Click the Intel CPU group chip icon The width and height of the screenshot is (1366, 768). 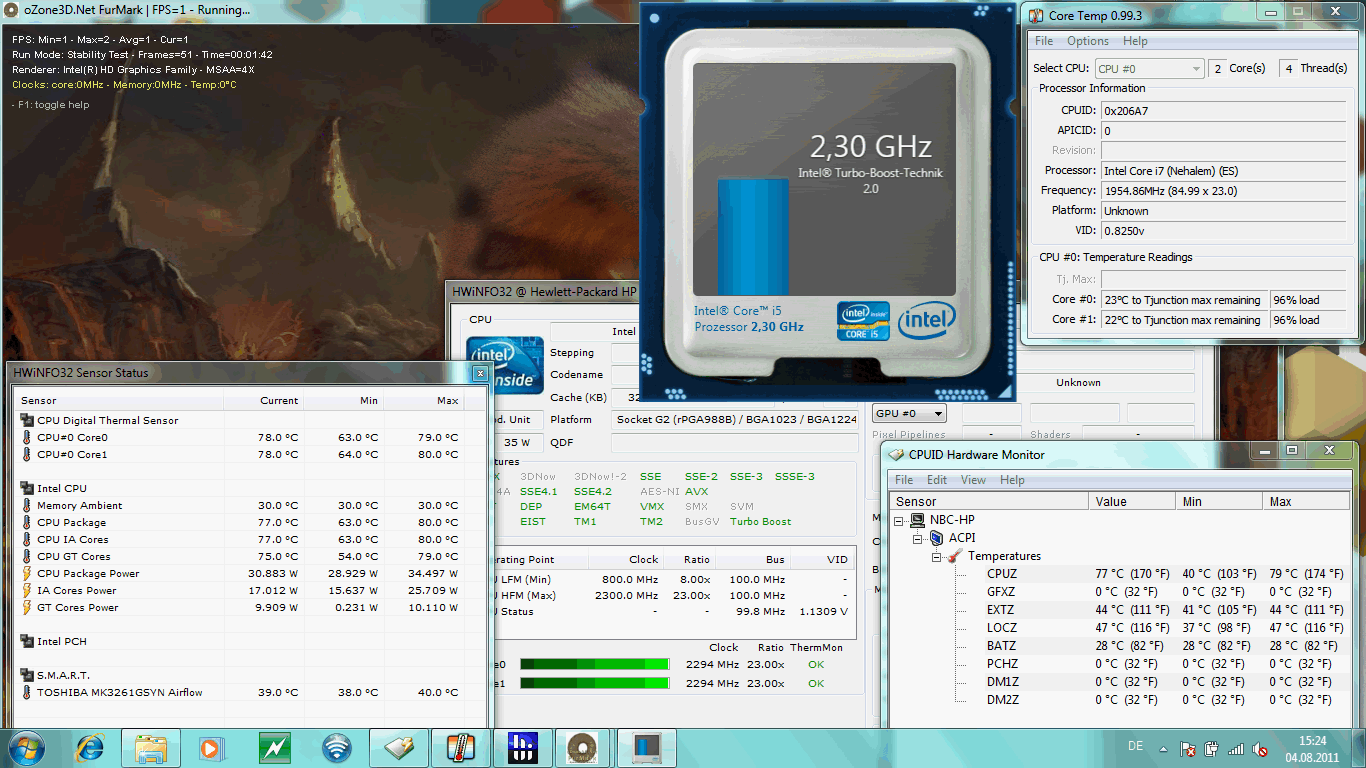pos(27,488)
